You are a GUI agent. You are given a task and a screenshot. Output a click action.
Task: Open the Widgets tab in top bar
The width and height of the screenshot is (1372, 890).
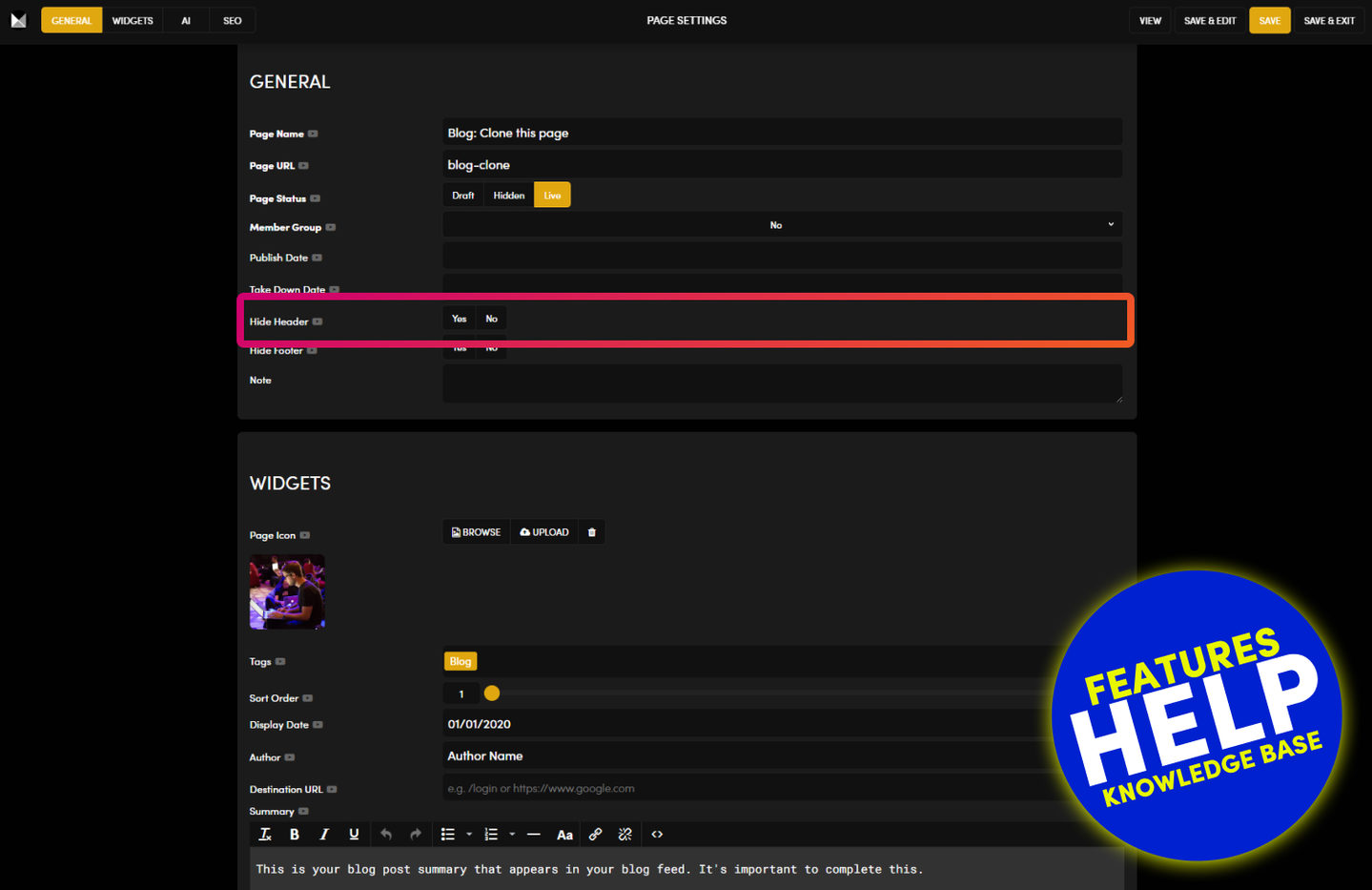tap(133, 21)
